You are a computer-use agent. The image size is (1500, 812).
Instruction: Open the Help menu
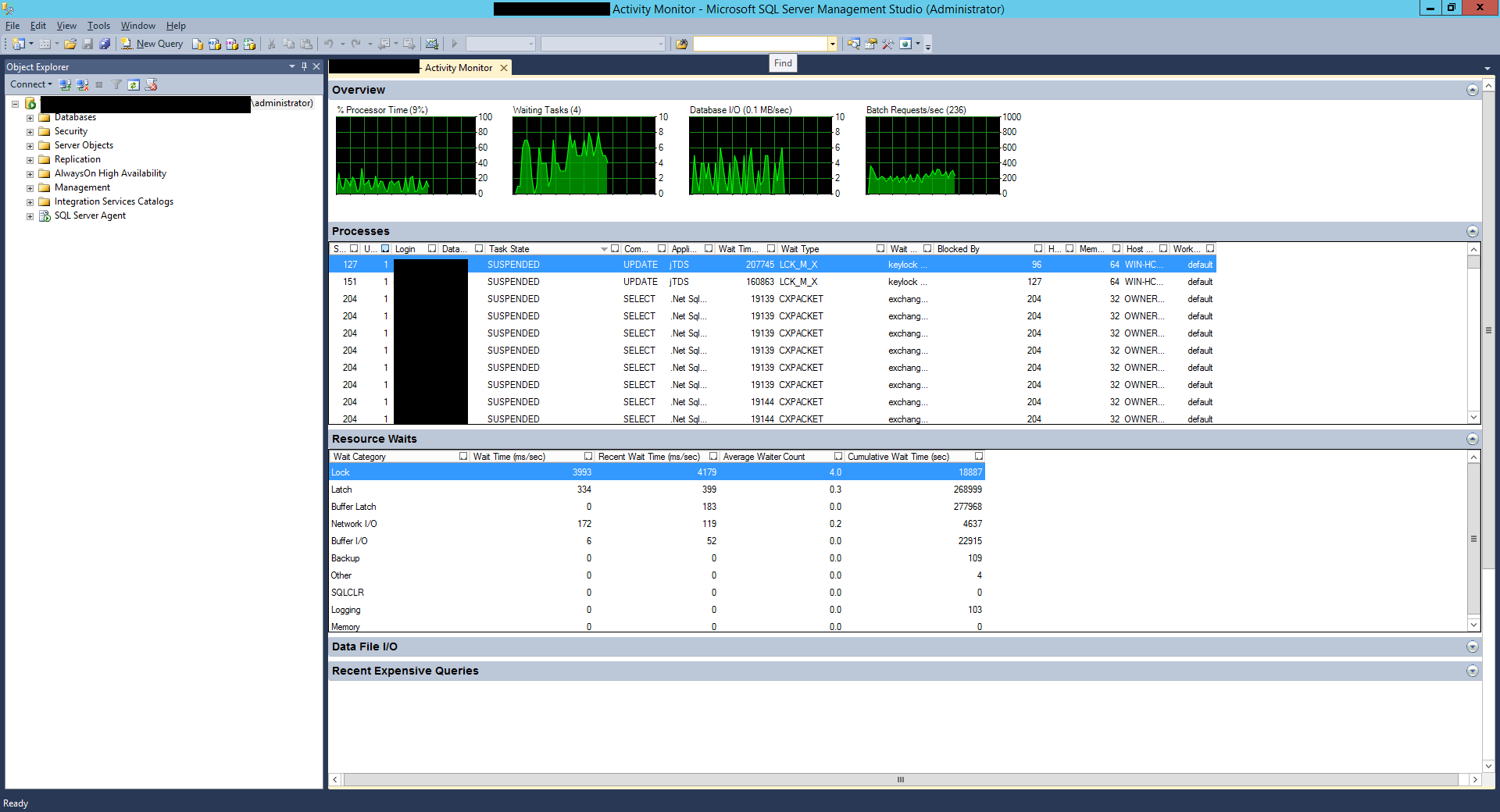(x=176, y=26)
